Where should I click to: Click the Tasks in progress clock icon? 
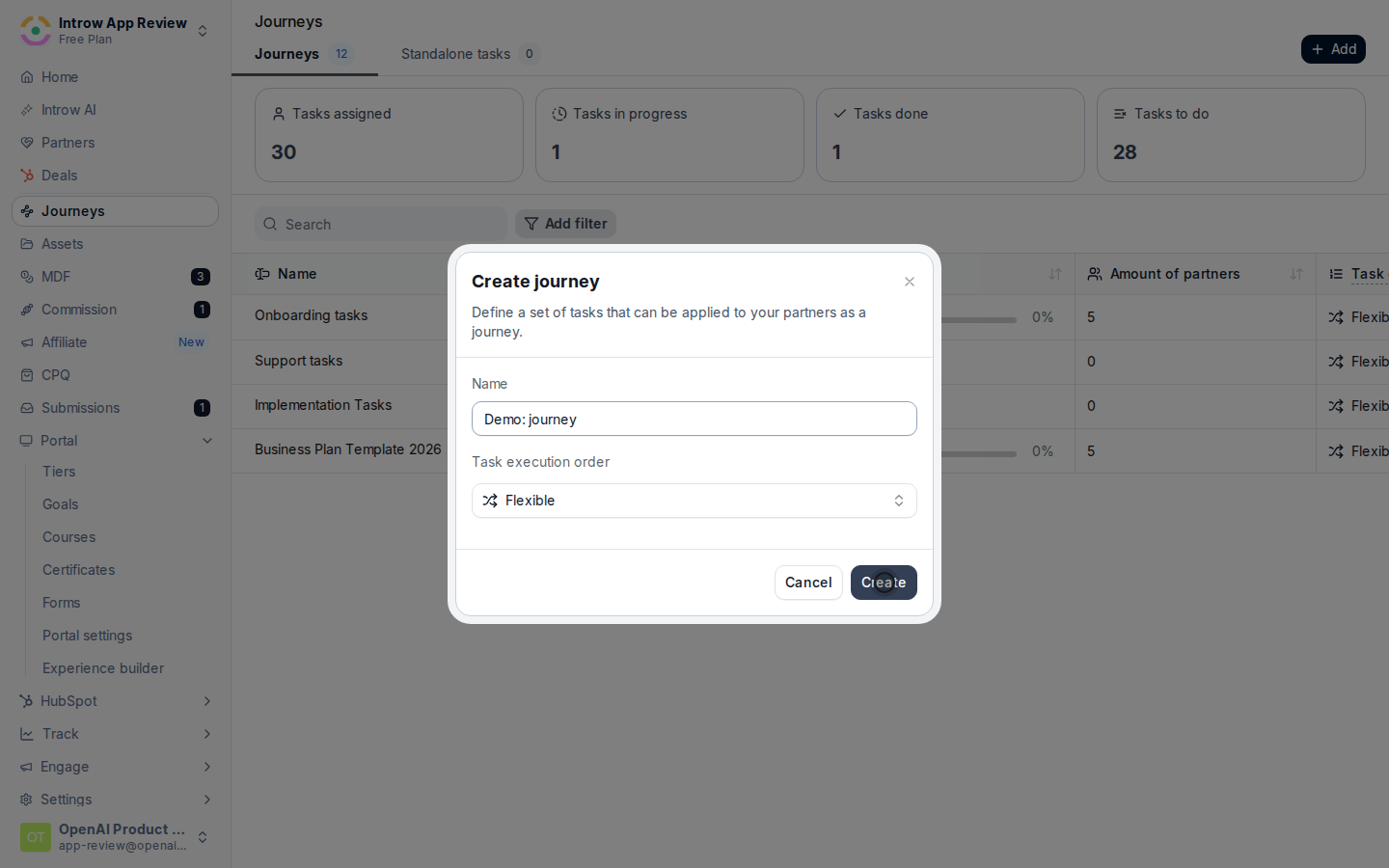[558, 114]
